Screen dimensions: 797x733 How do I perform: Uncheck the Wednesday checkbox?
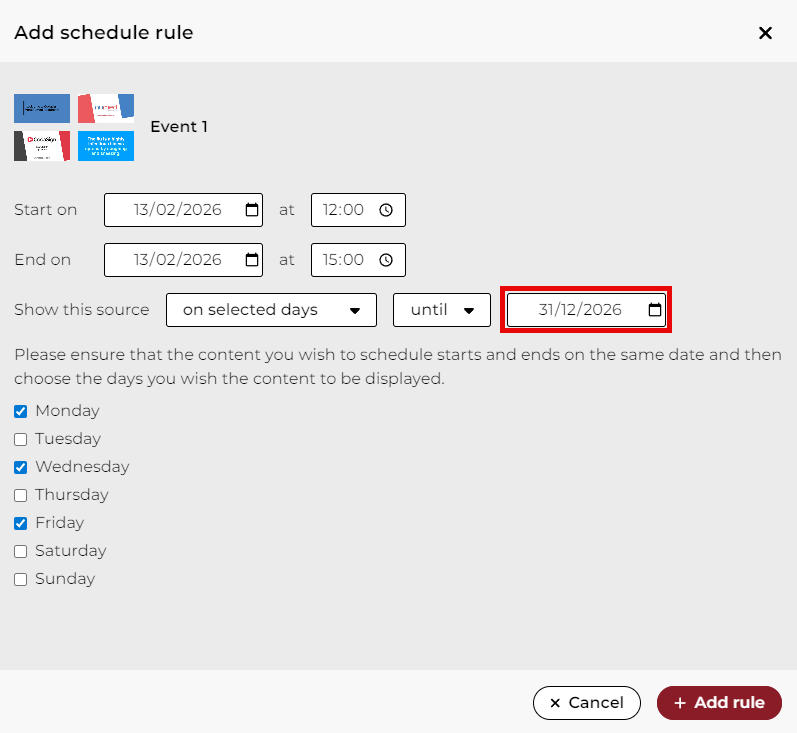[21, 467]
